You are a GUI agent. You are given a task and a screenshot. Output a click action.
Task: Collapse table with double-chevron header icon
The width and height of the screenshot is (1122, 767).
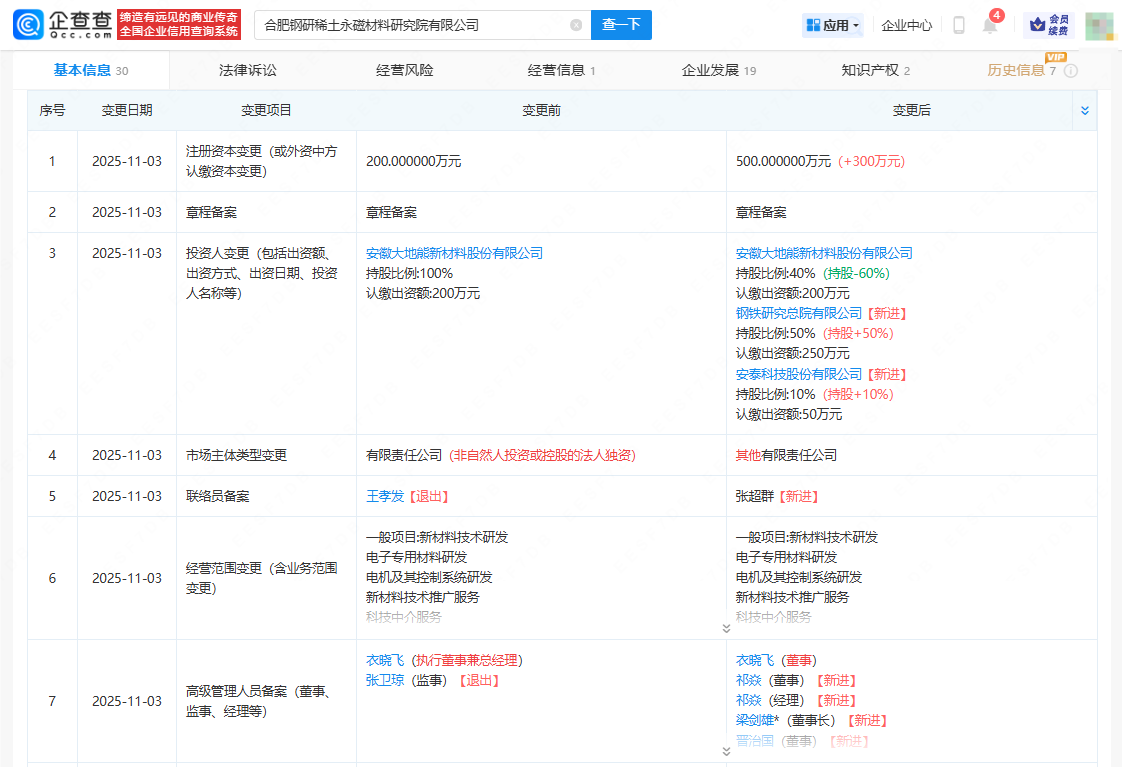(1085, 111)
